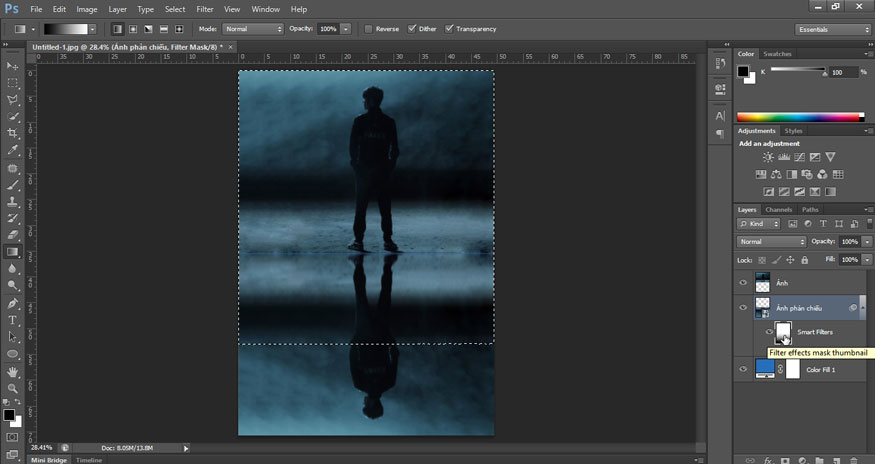Select the Pen tool

12,303
